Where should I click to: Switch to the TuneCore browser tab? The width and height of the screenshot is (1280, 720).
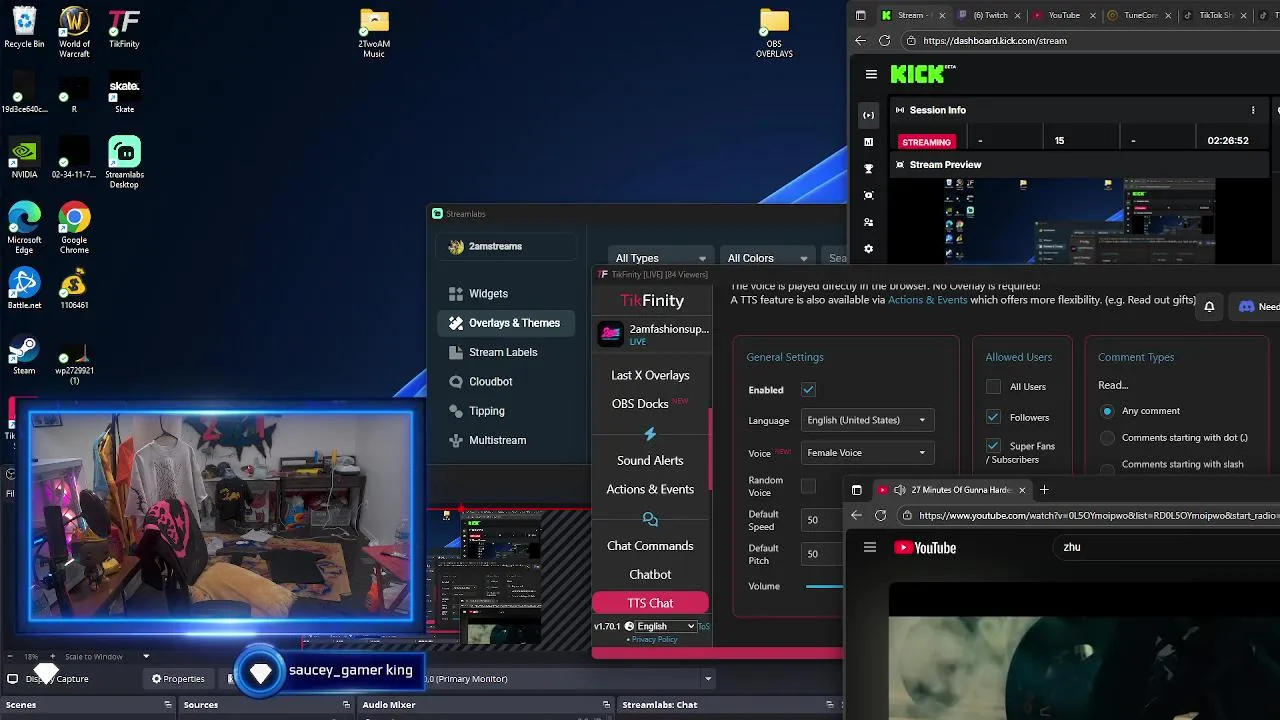coord(1137,15)
